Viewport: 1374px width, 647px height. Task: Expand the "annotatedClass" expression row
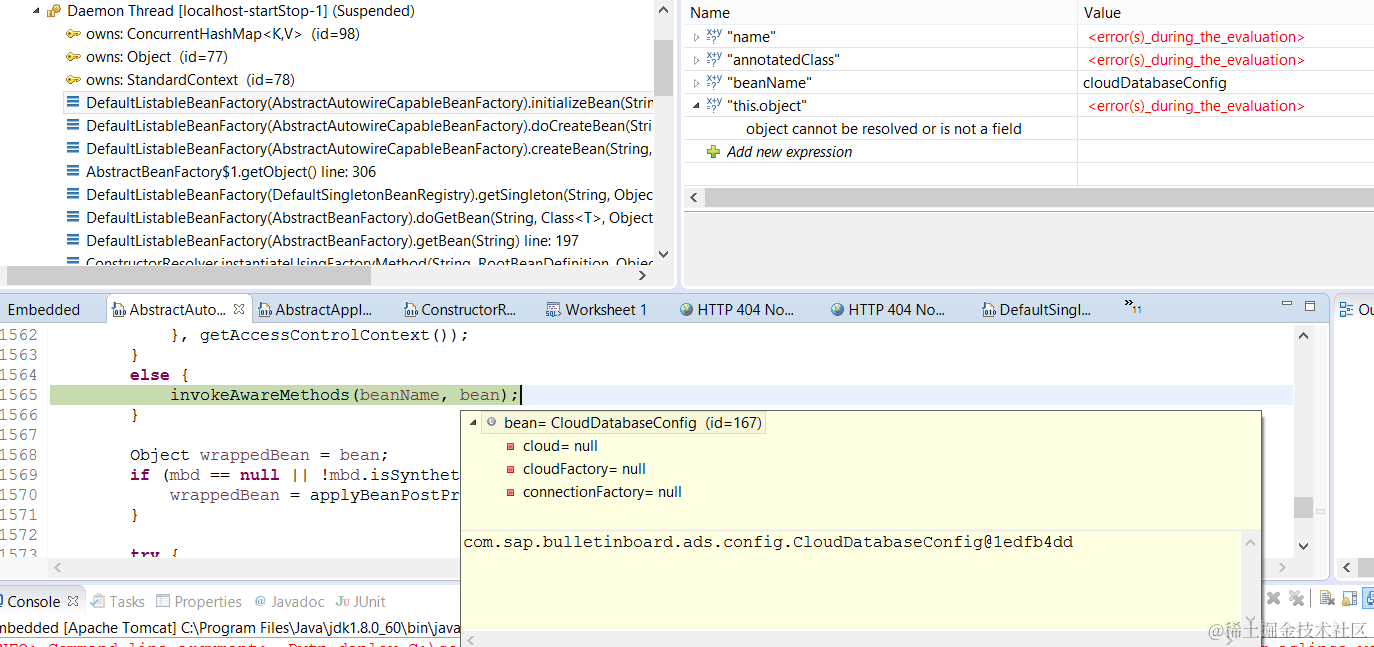[697, 60]
